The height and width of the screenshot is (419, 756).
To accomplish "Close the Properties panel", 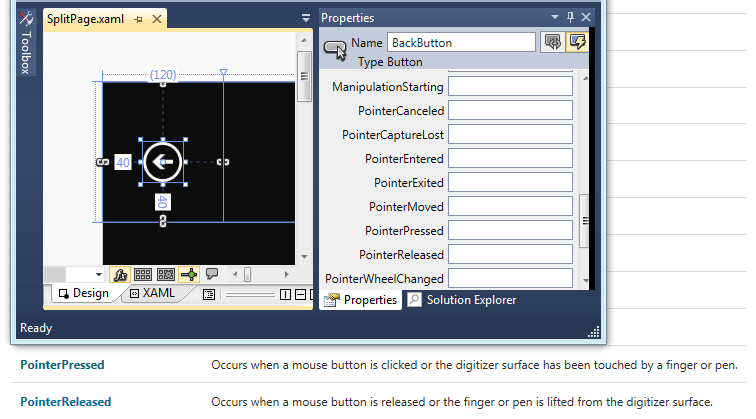I will click(586, 17).
